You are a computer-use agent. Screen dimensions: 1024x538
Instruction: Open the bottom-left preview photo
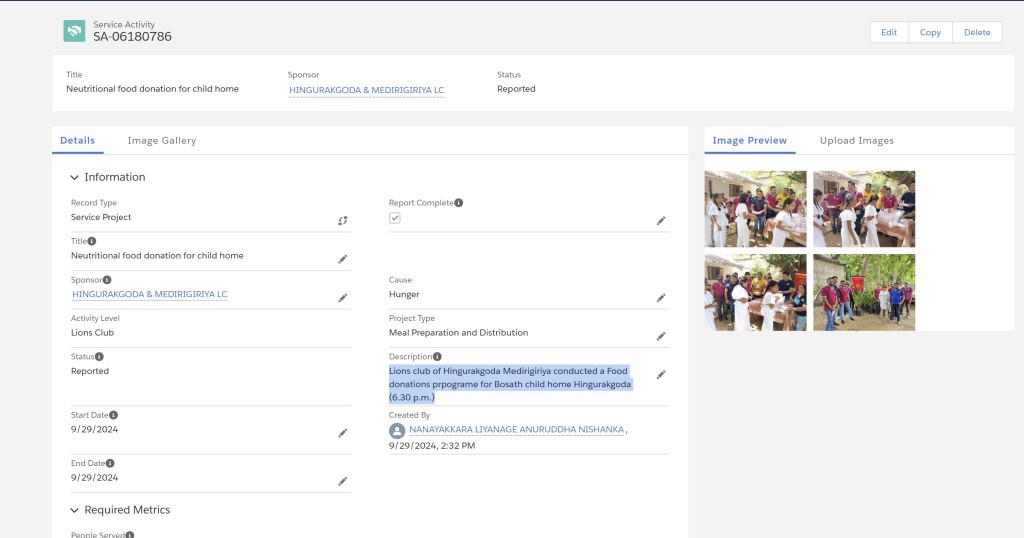(756, 293)
